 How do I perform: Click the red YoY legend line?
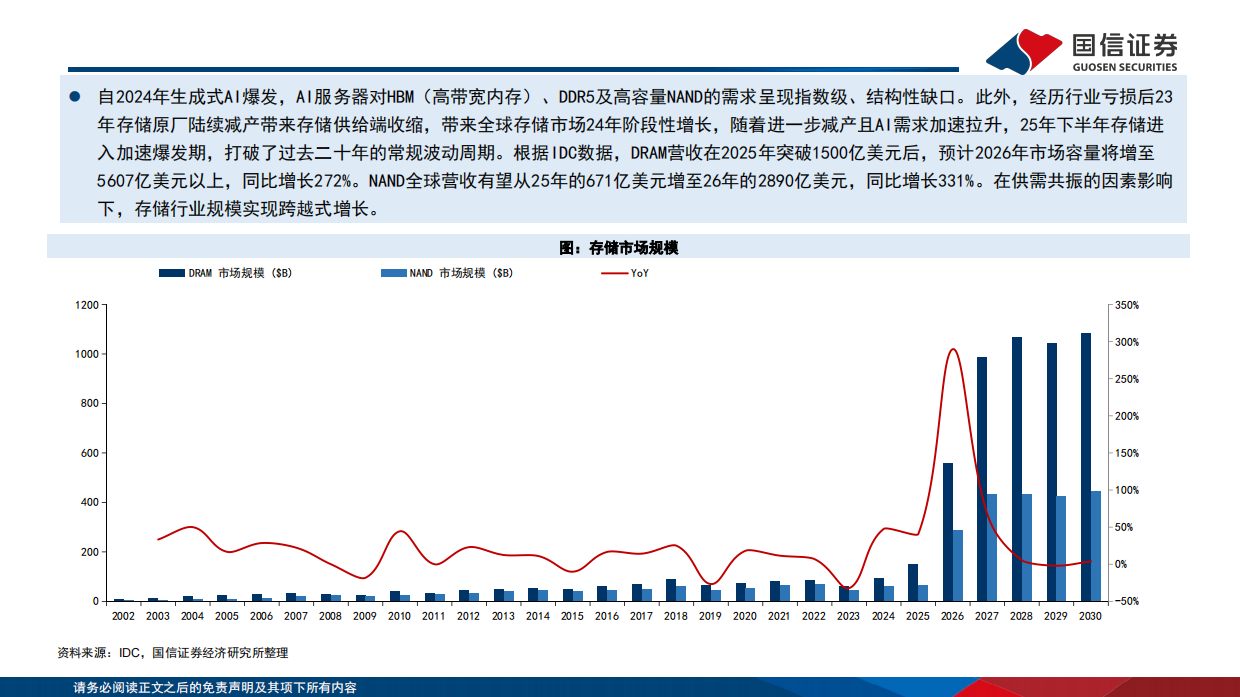[614, 272]
